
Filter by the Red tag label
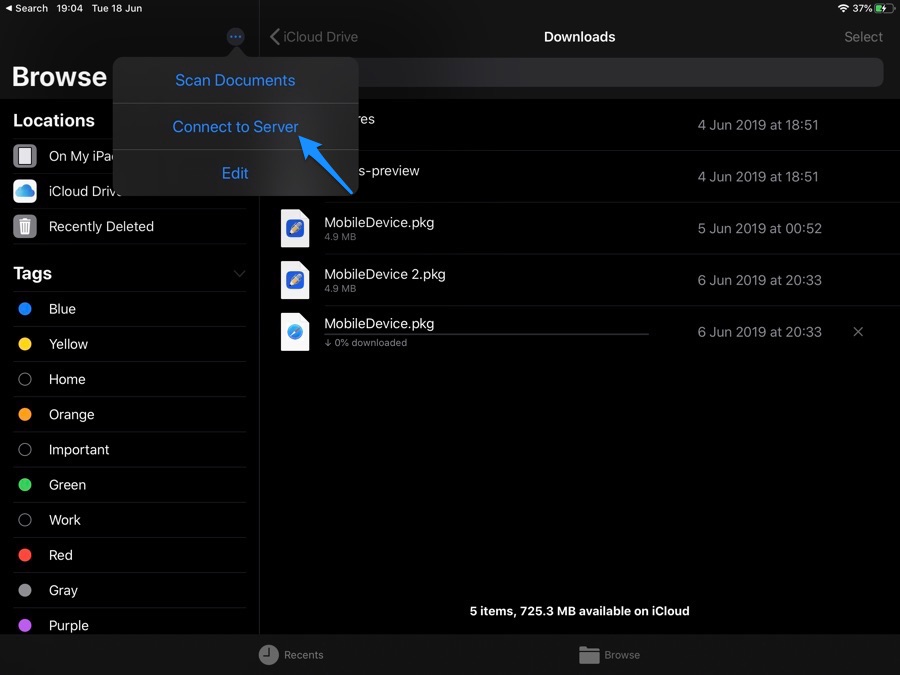coord(61,555)
